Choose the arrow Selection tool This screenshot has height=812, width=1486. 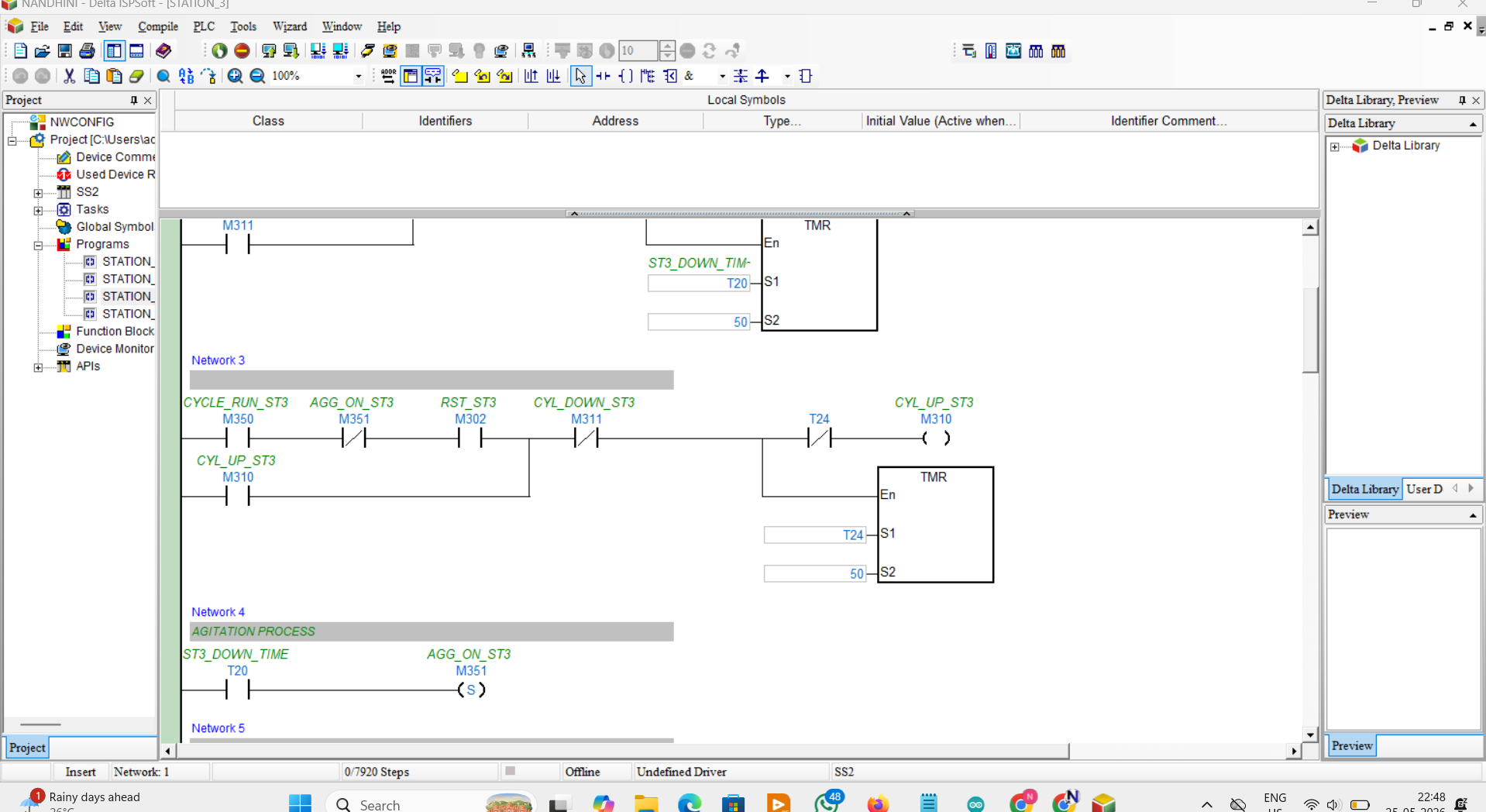tap(580, 76)
